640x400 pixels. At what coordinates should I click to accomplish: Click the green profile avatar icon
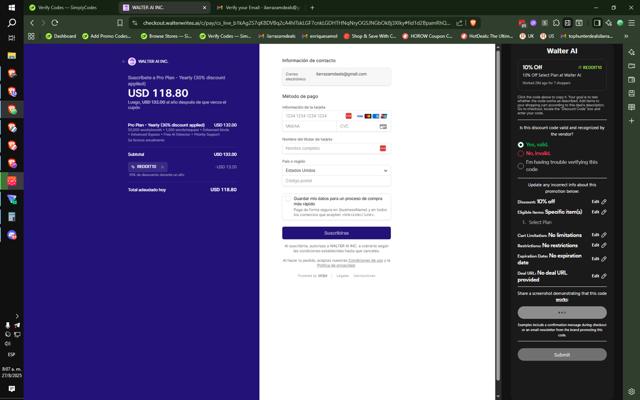(x=620, y=23)
